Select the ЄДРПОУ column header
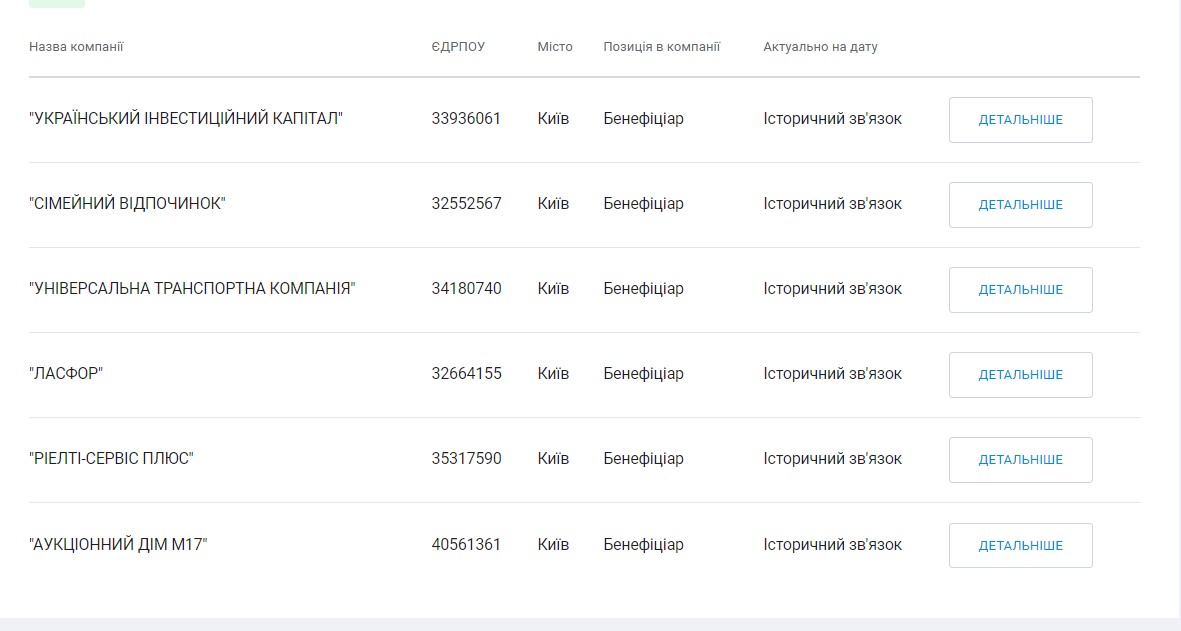 (x=458, y=47)
